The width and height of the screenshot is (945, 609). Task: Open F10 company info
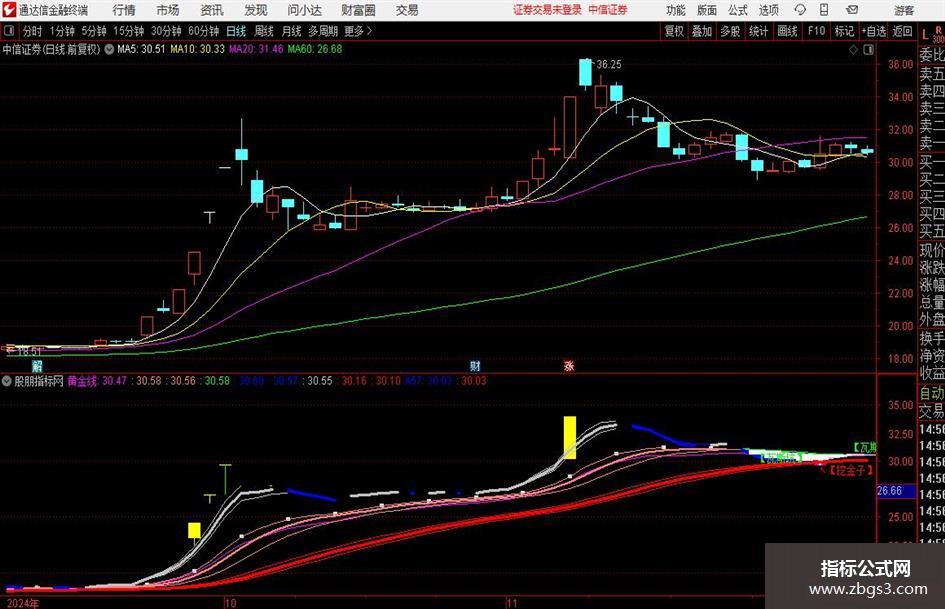pyautogui.click(x=816, y=31)
